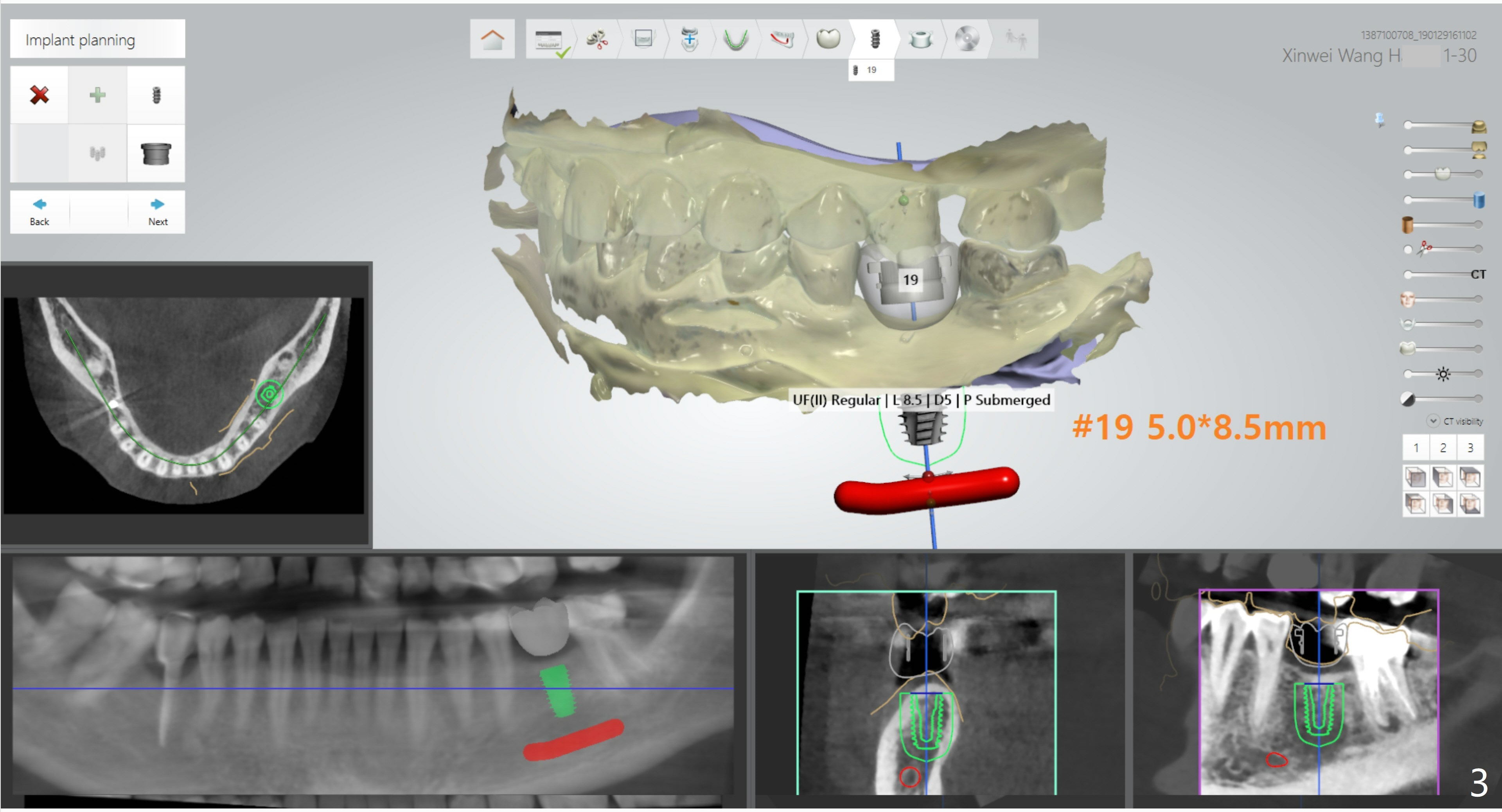Click the Home icon in the workflow bar

coord(492,39)
